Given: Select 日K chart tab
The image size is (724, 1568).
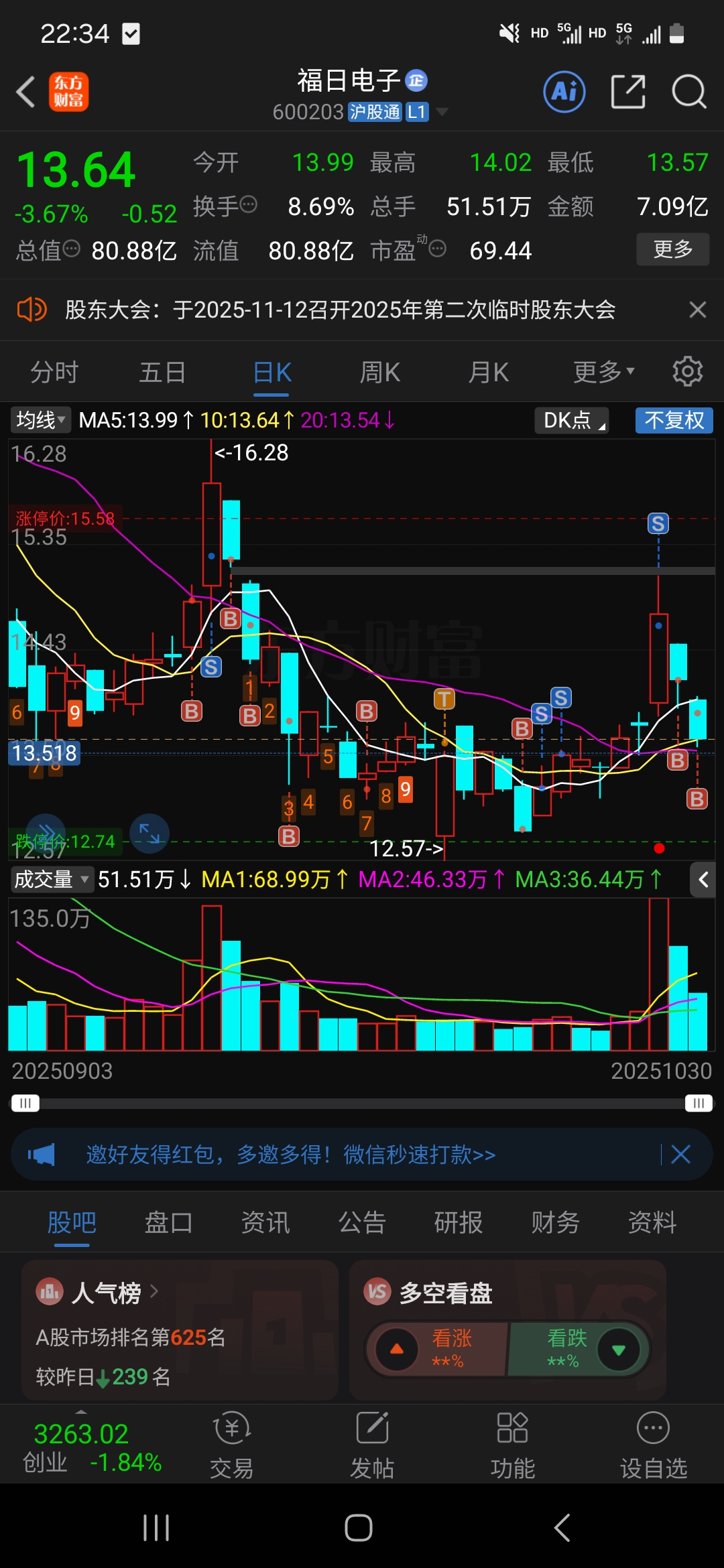Looking at the screenshot, I should (x=273, y=372).
